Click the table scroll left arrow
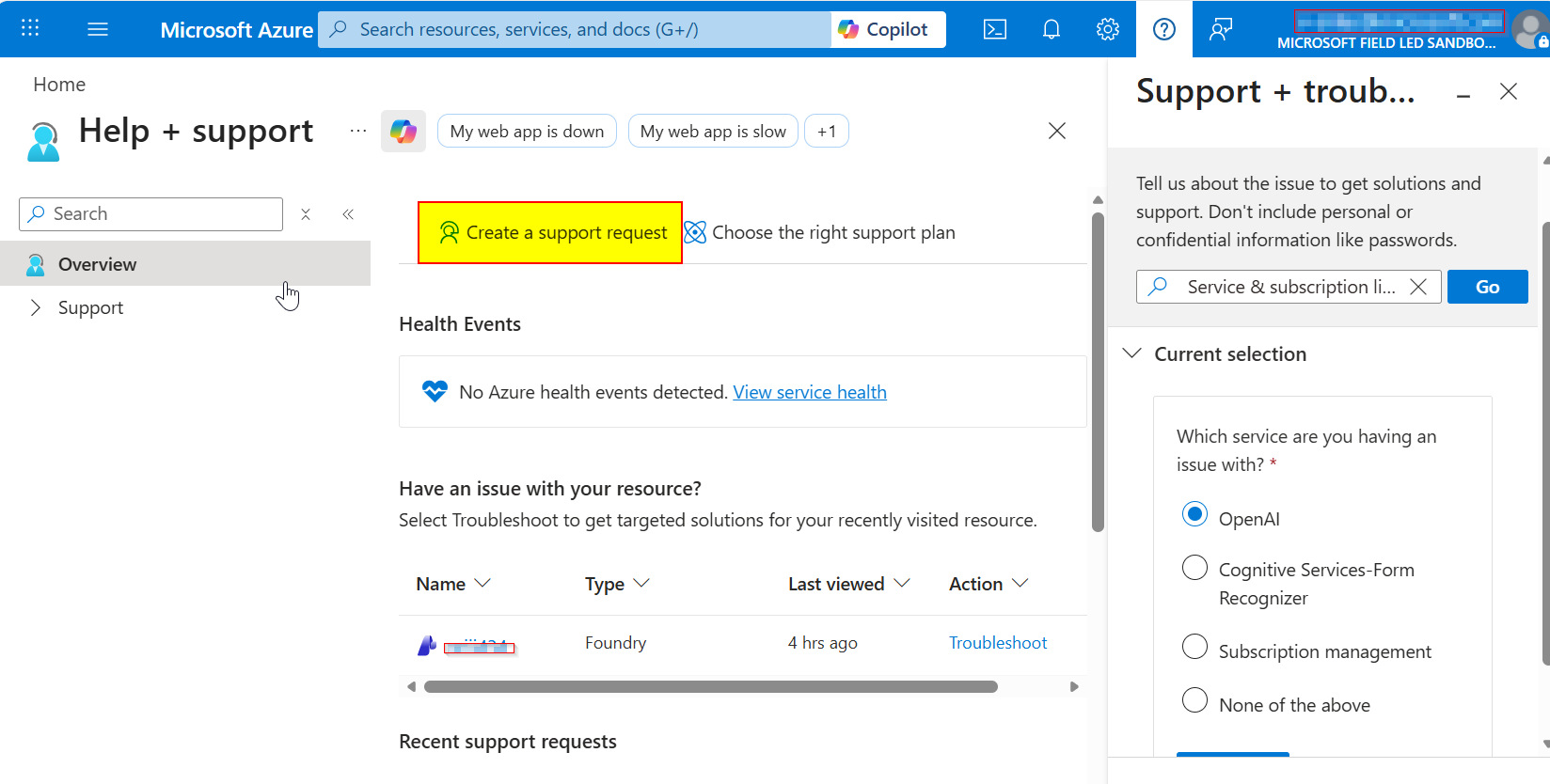This screenshot has height=784, width=1550. point(411,687)
